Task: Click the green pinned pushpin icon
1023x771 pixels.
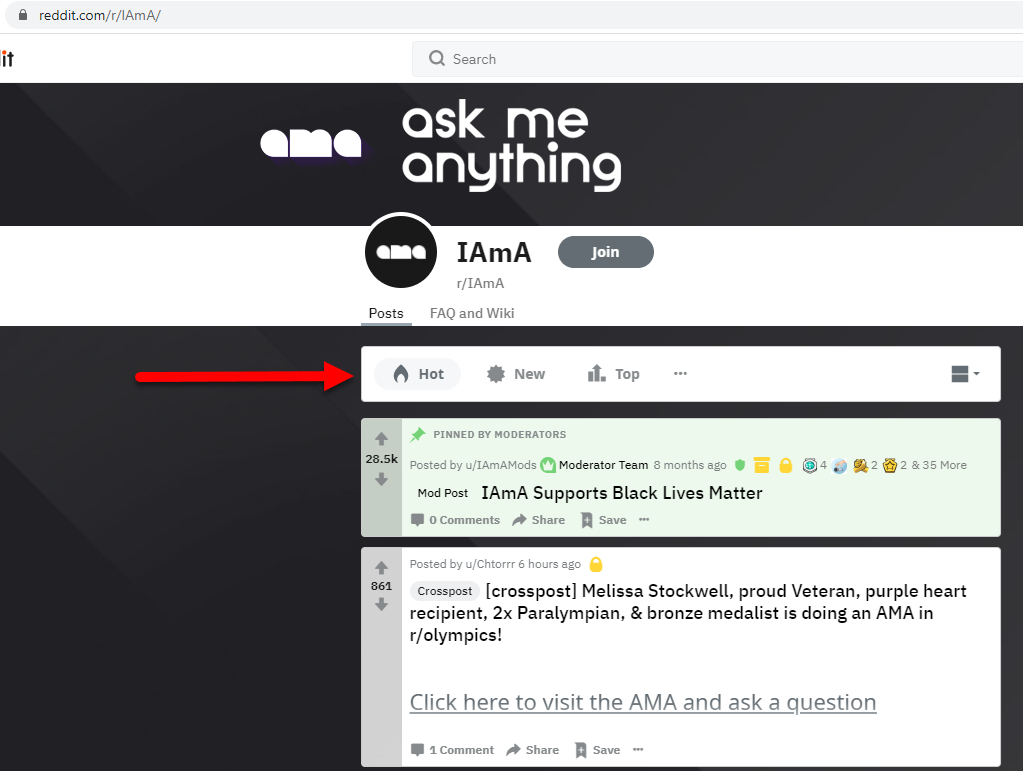Action: pos(418,434)
